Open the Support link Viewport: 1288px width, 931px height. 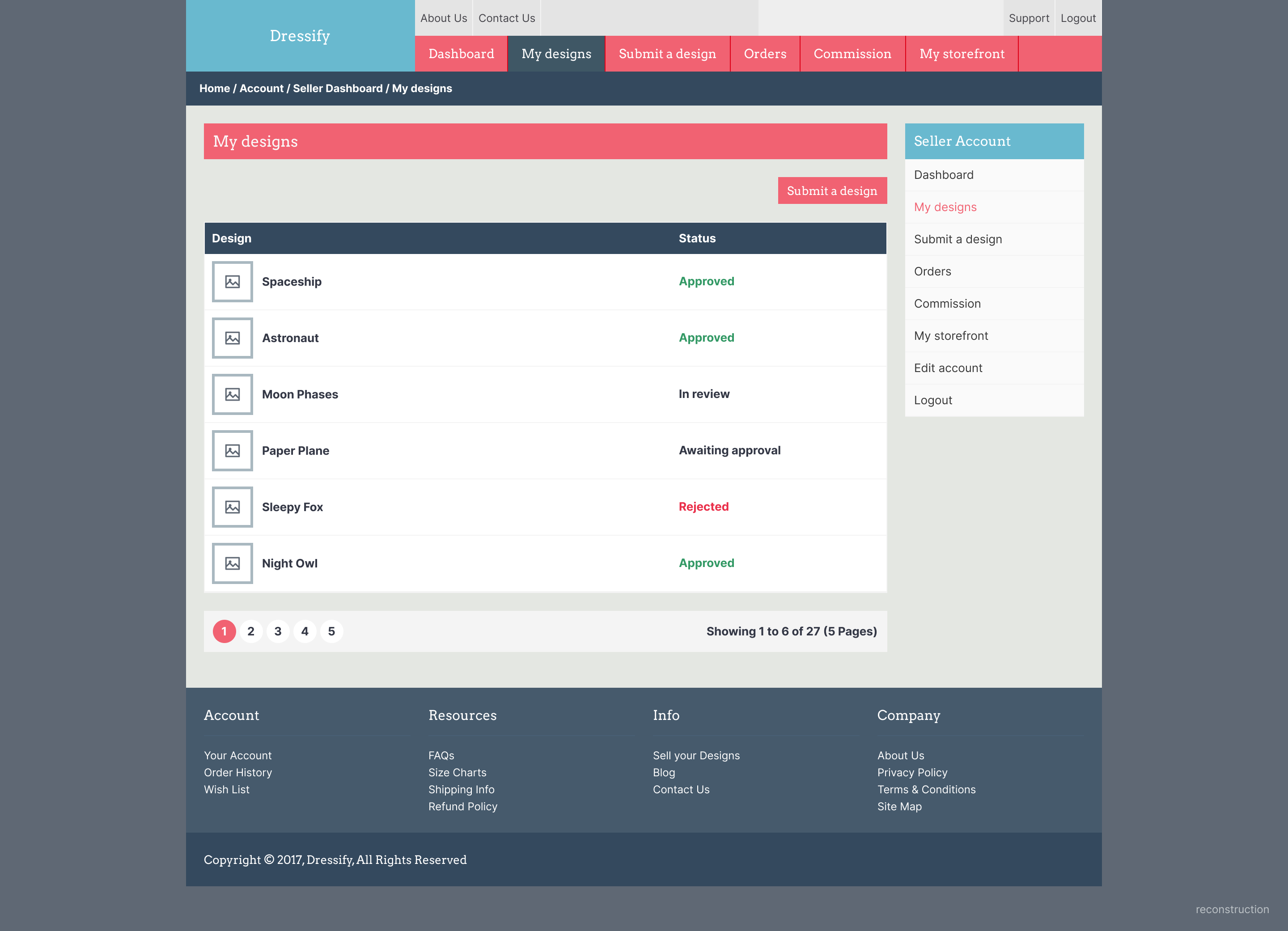pos(1029,18)
